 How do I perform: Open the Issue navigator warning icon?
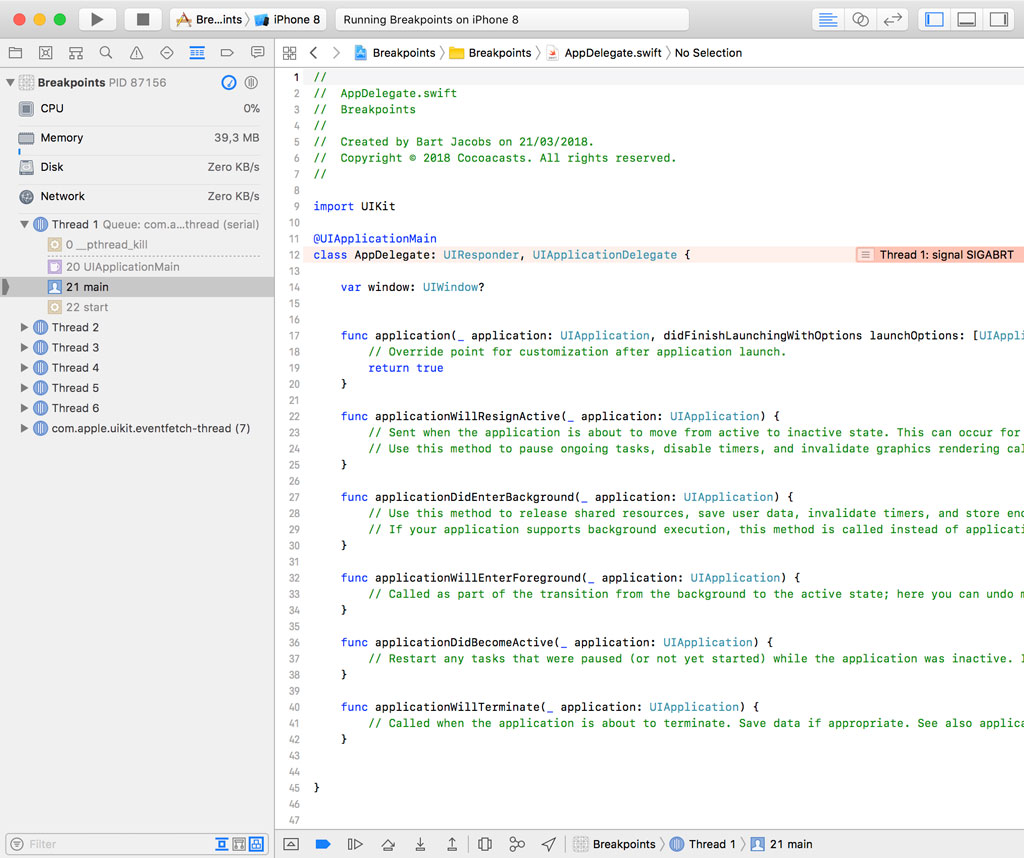coord(136,52)
